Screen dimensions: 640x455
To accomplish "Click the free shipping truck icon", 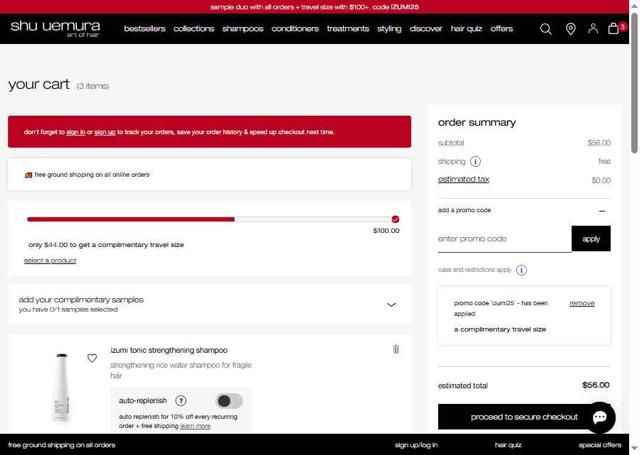I will [x=28, y=175].
